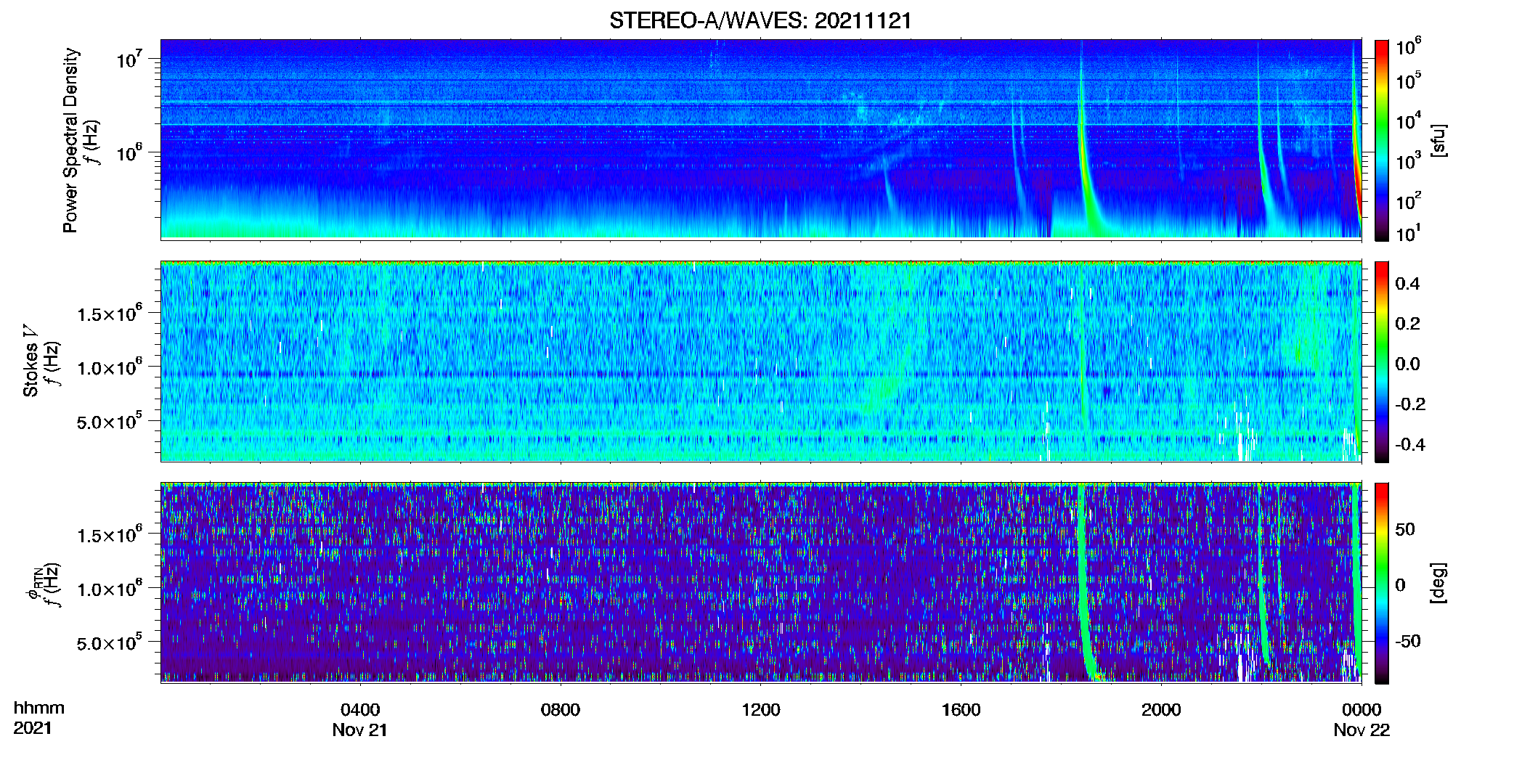Click the 2021 year label
The width and height of the screenshot is (1522, 784).
[33, 728]
